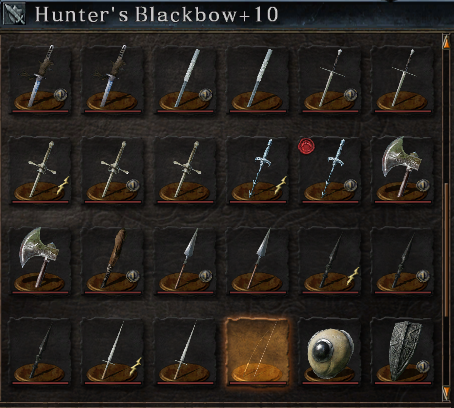This screenshot has width=454, height=408.
Task: Choose the battle axe with equipped badge
Action: pyautogui.click(x=403, y=170)
